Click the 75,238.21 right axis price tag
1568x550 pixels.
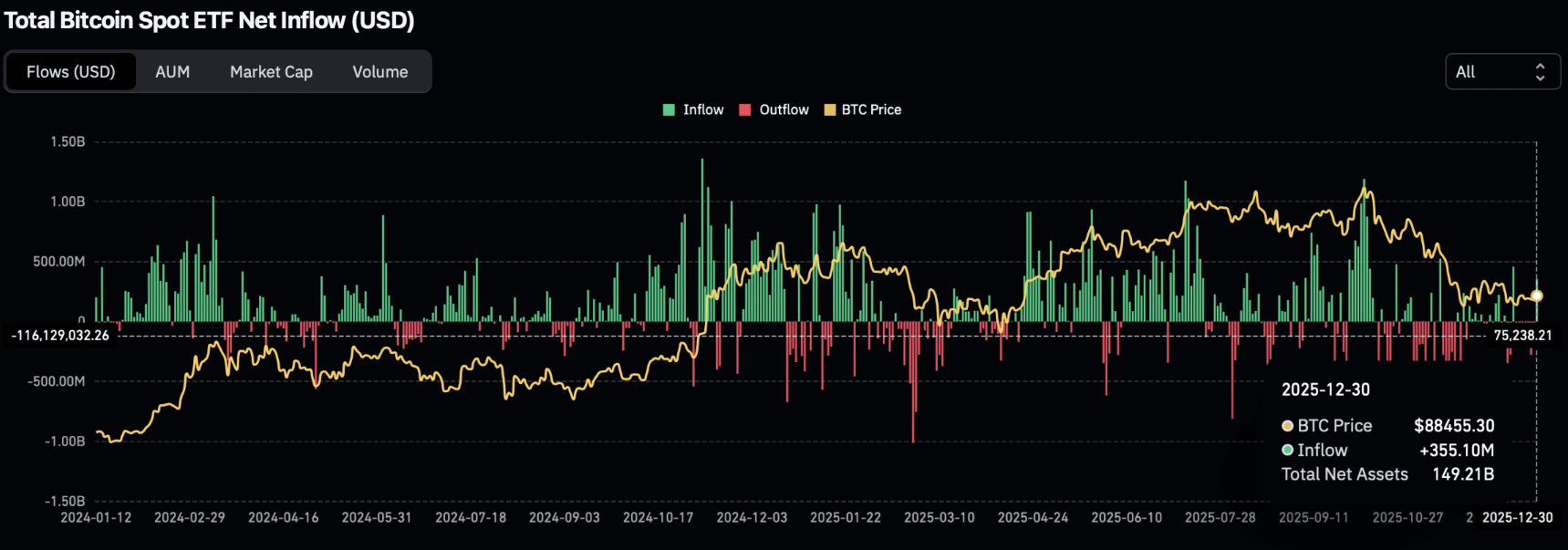click(x=1521, y=336)
